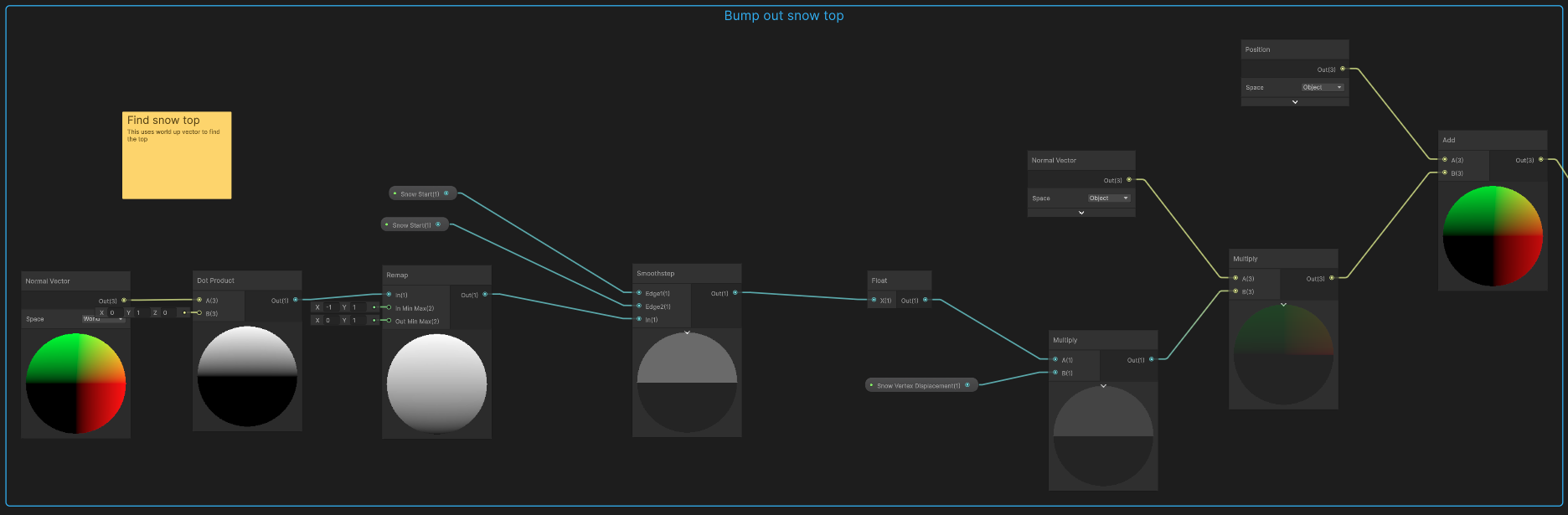The width and height of the screenshot is (1568, 515).
Task: Click the B(3) input port on Dot Product
Action: pyautogui.click(x=199, y=312)
